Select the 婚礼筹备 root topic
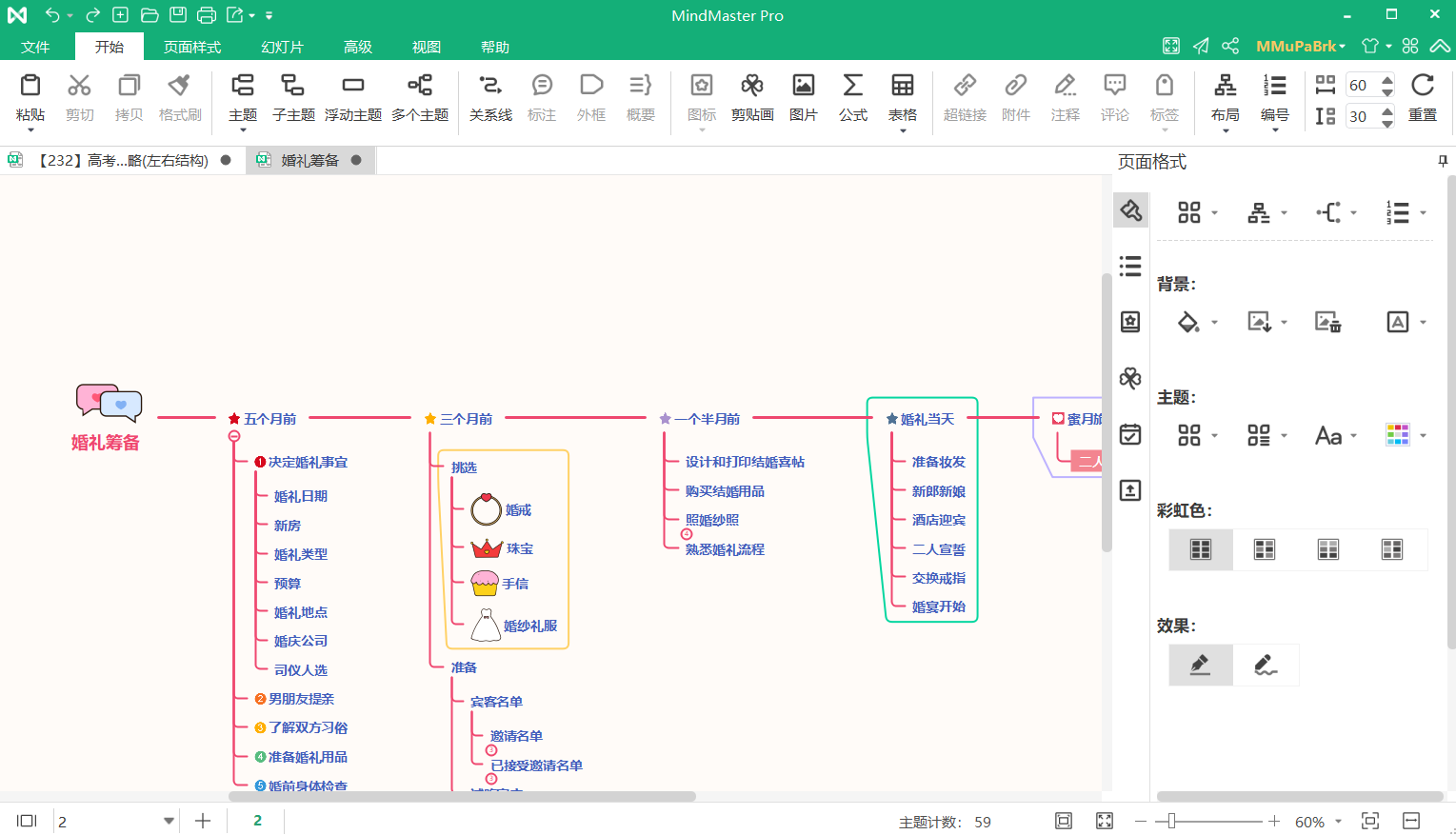This screenshot has width=1456, height=835. tap(106, 443)
